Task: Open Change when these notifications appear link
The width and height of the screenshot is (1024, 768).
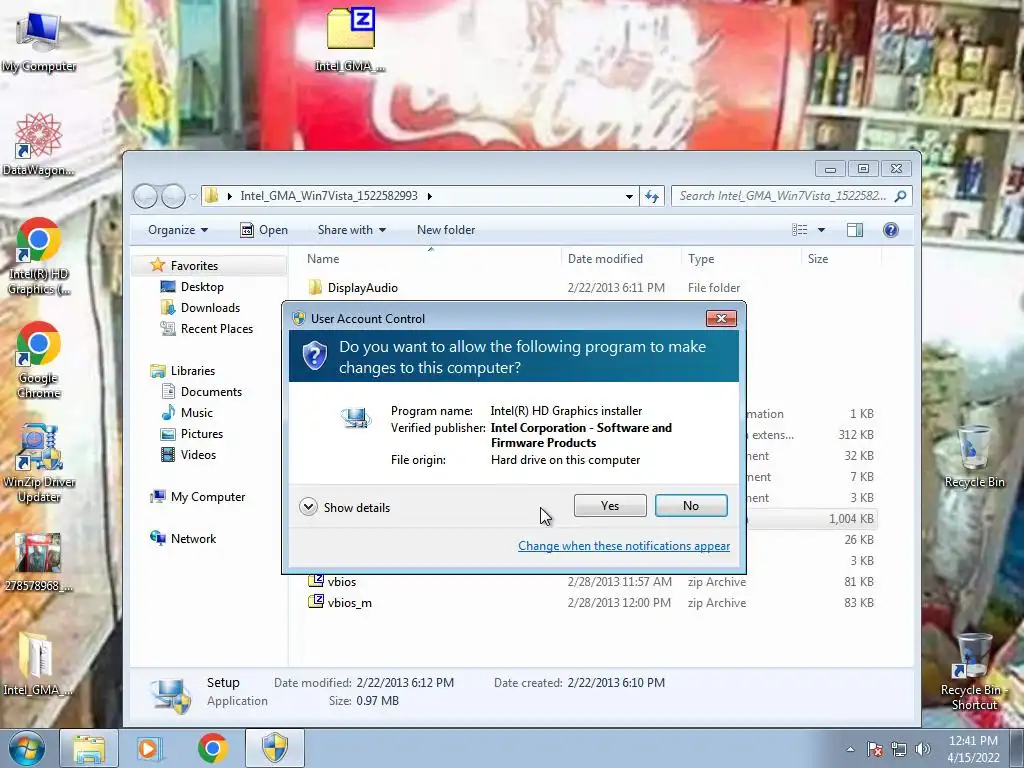Action: click(x=624, y=546)
